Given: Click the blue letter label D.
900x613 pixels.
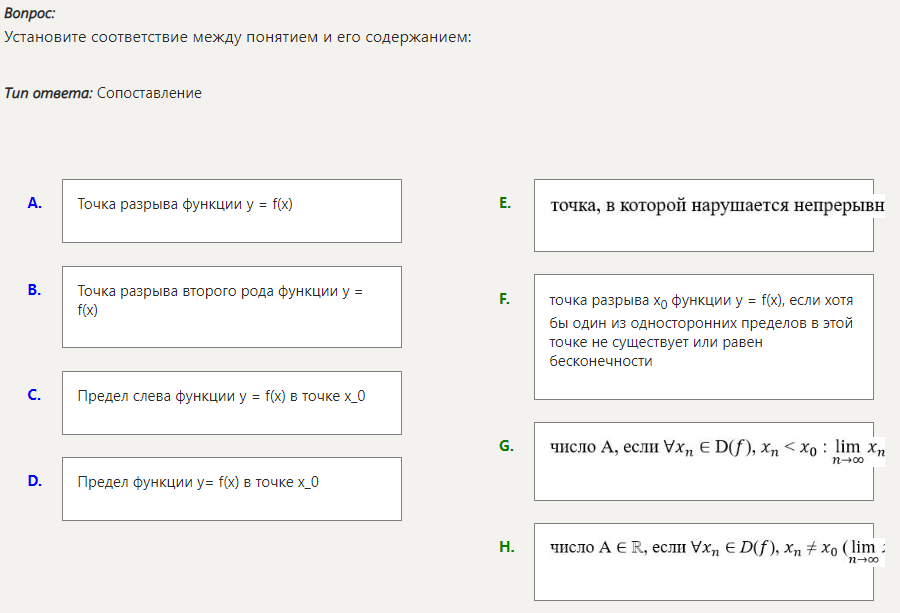Looking at the screenshot, I should [x=35, y=481].
